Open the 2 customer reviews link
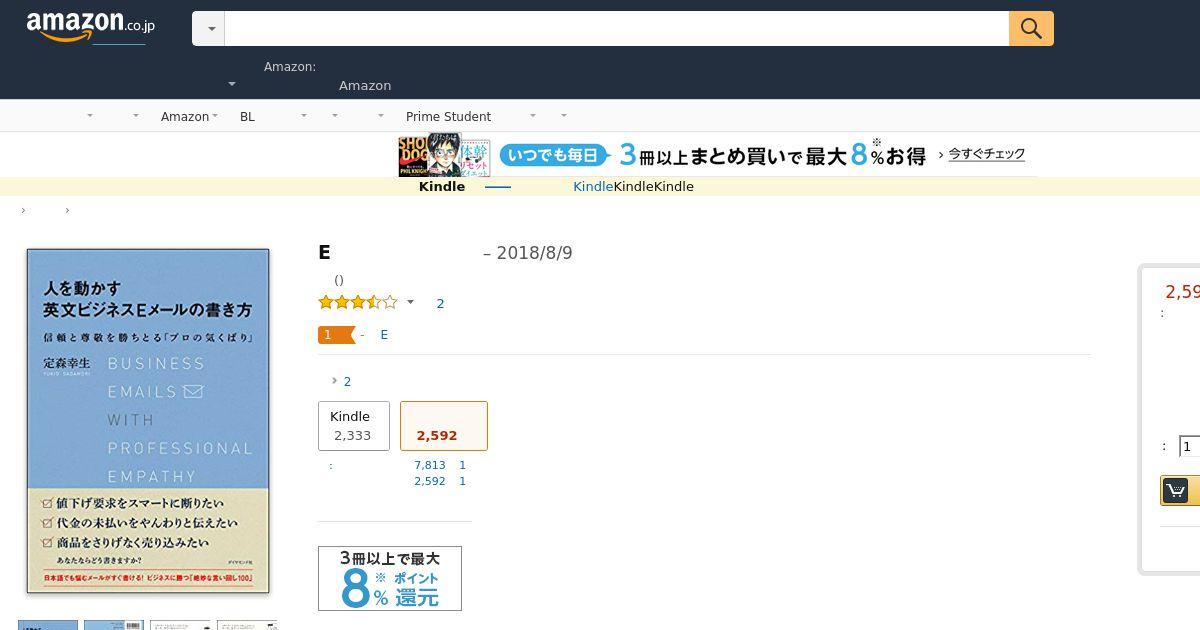 [440, 303]
